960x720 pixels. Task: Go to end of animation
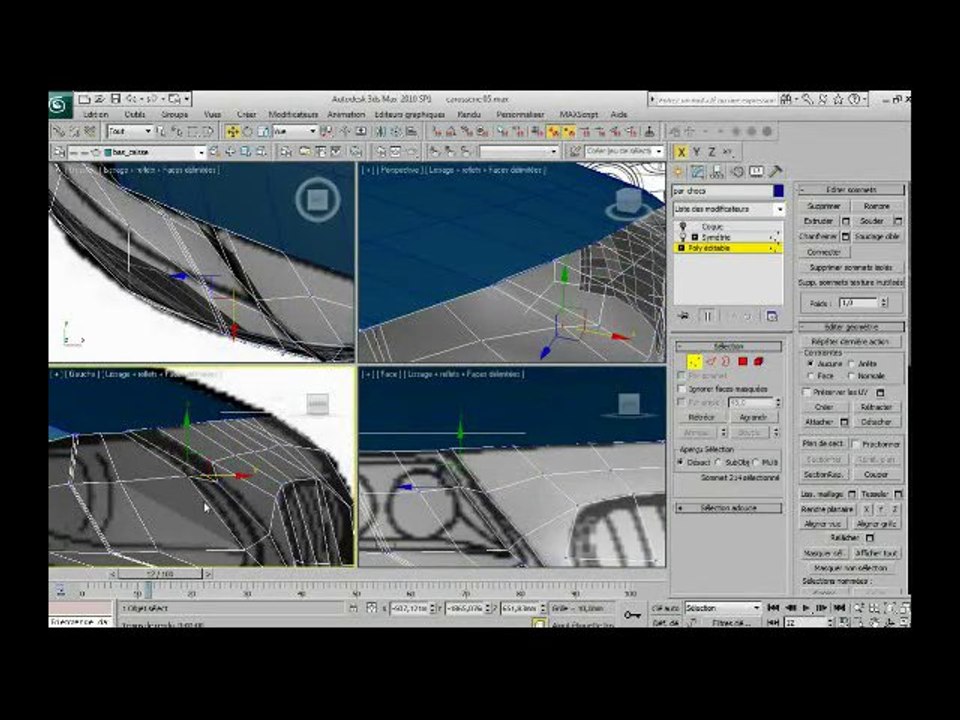click(x=839, y=607)
